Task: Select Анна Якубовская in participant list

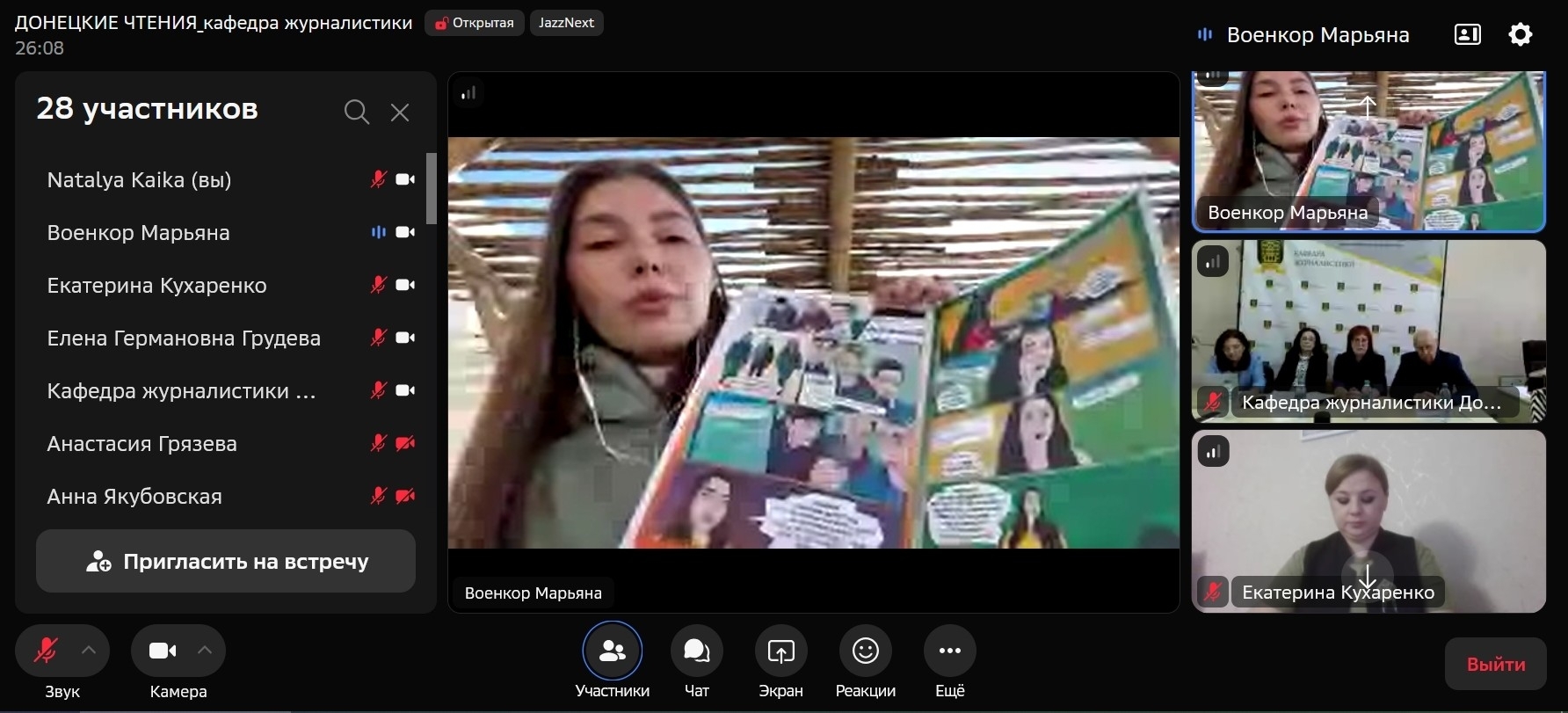Action: 134,497
